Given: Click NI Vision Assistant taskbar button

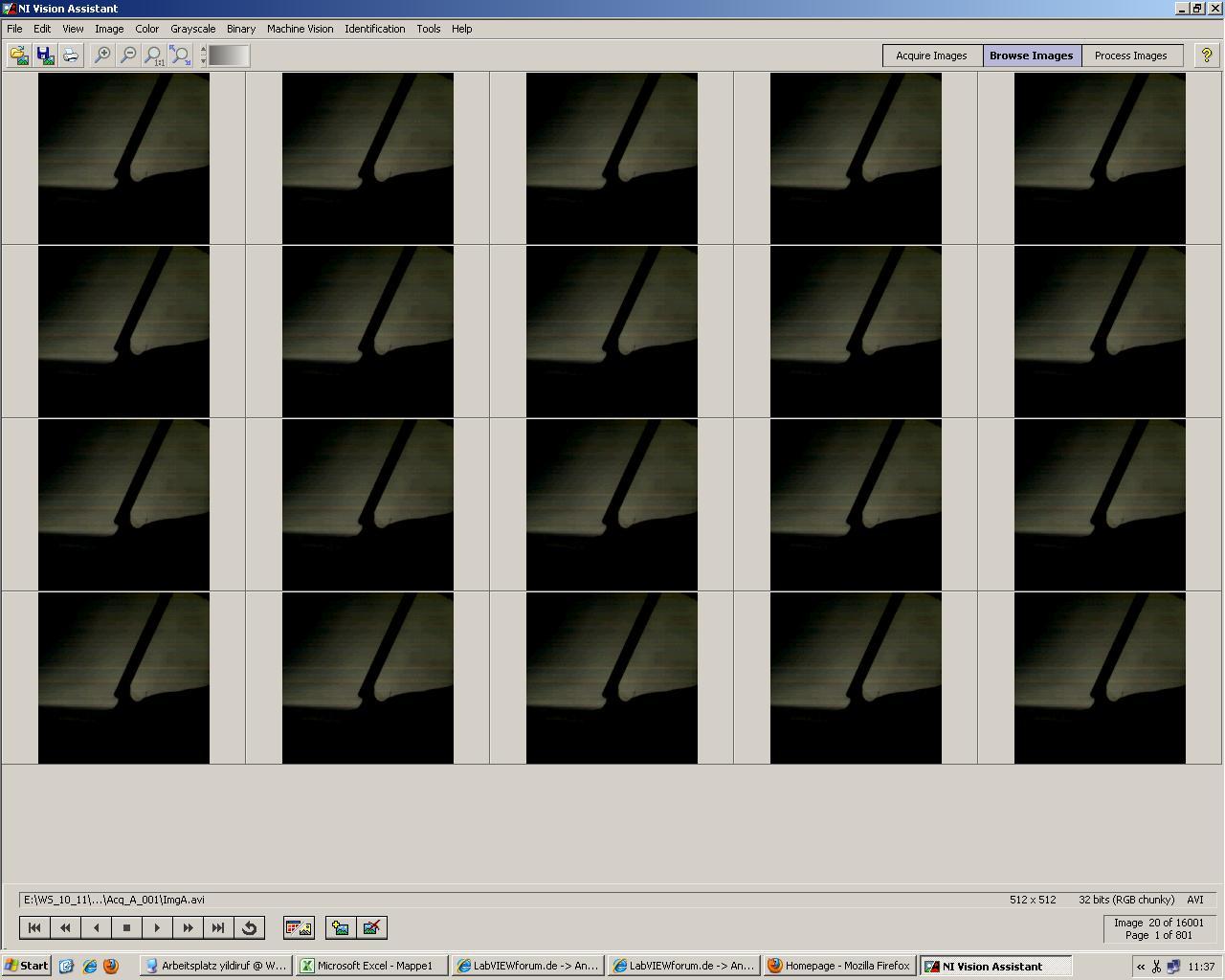Looking at the screenshot, I should [996, 966].
